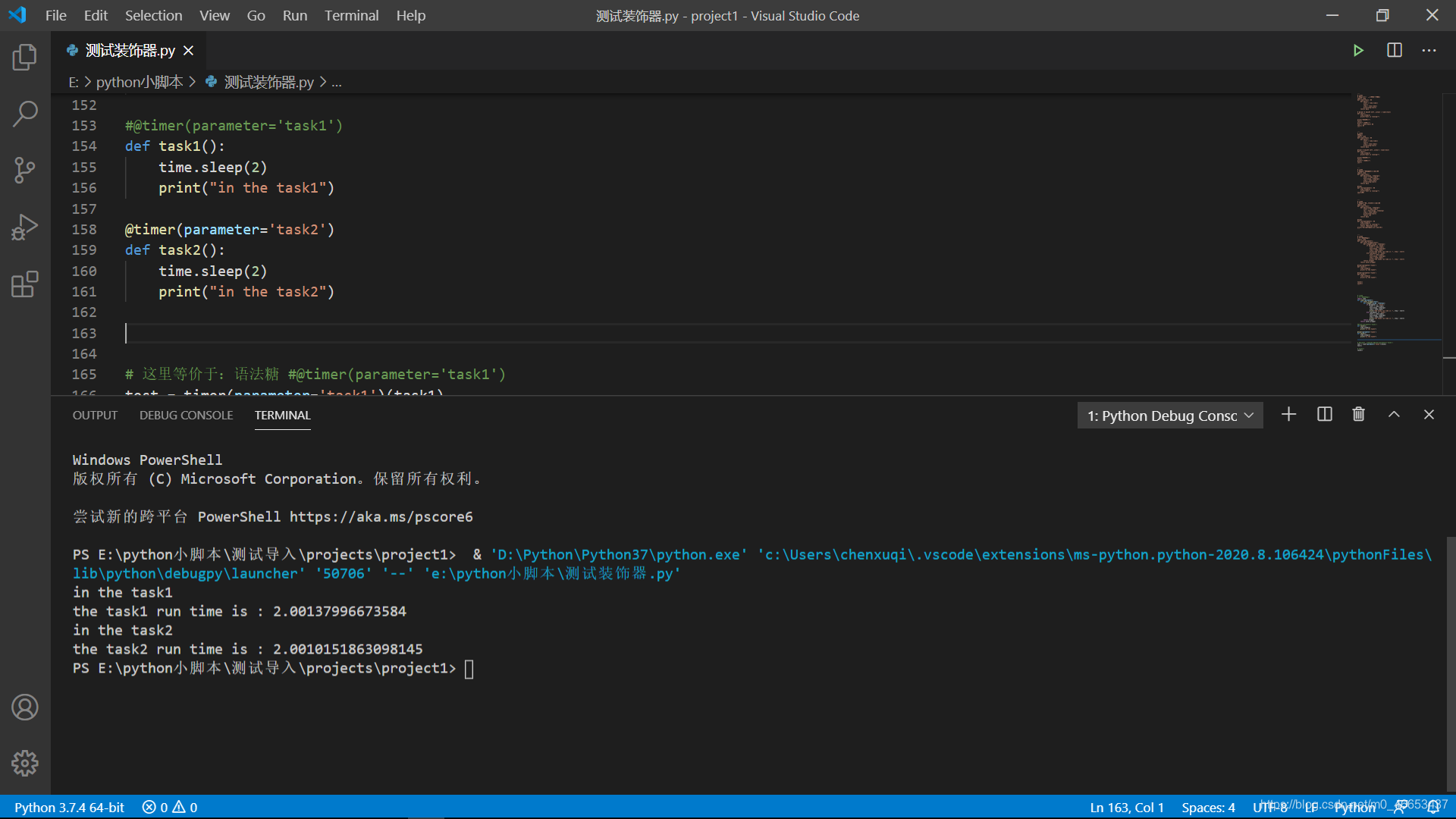Open the Run menu

295,15
